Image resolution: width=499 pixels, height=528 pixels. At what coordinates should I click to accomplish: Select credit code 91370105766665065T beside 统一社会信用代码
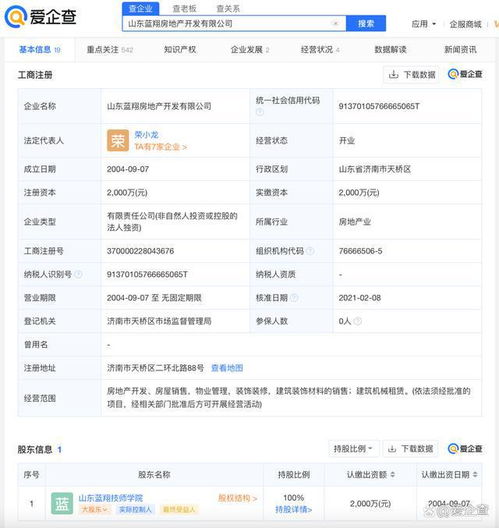pyautogui.click(x=379, y=106)
